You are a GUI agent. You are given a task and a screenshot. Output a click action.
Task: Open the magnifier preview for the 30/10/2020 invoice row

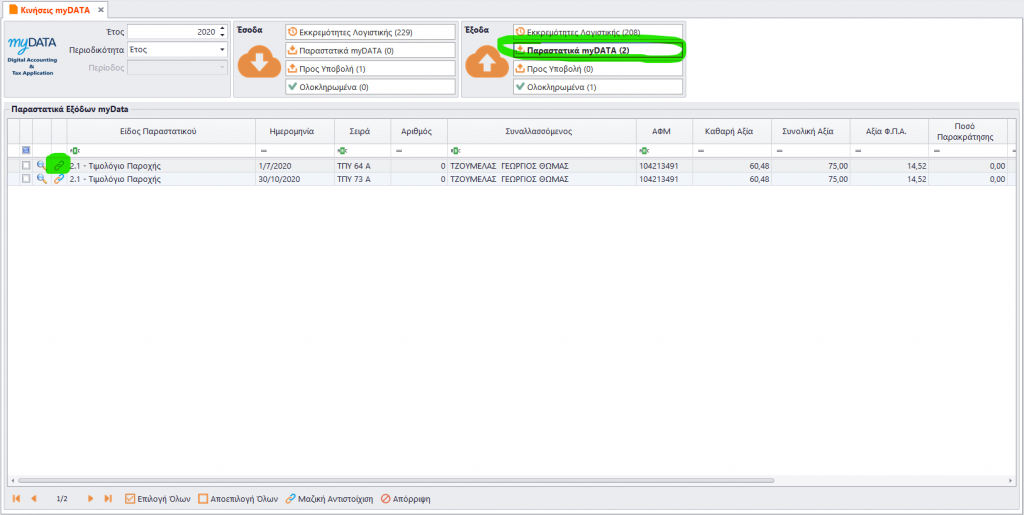pyautogui.click(x=41, y=179)
